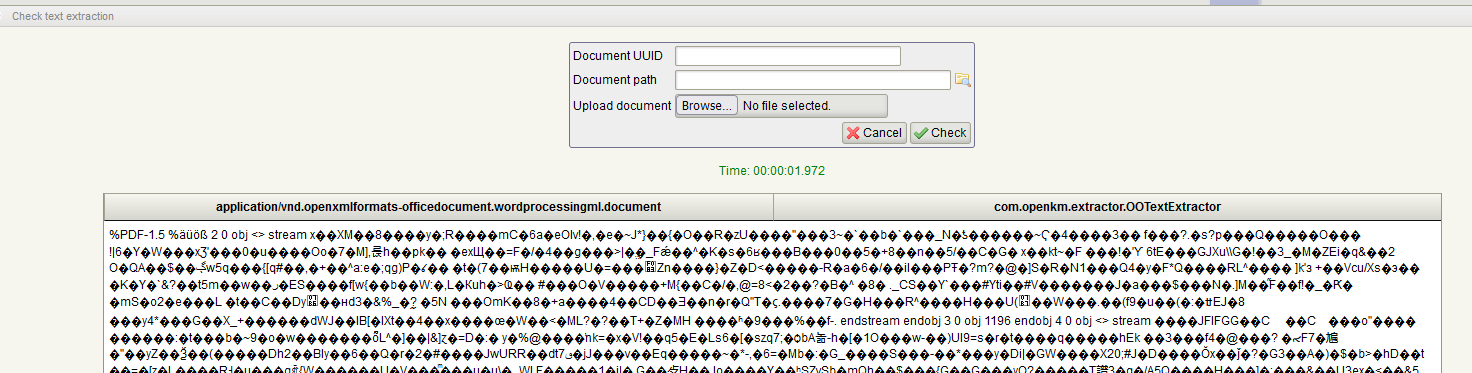Viewport: 1472px width, 373px height.
Task: Click the Check button
Action: (940, 133)
